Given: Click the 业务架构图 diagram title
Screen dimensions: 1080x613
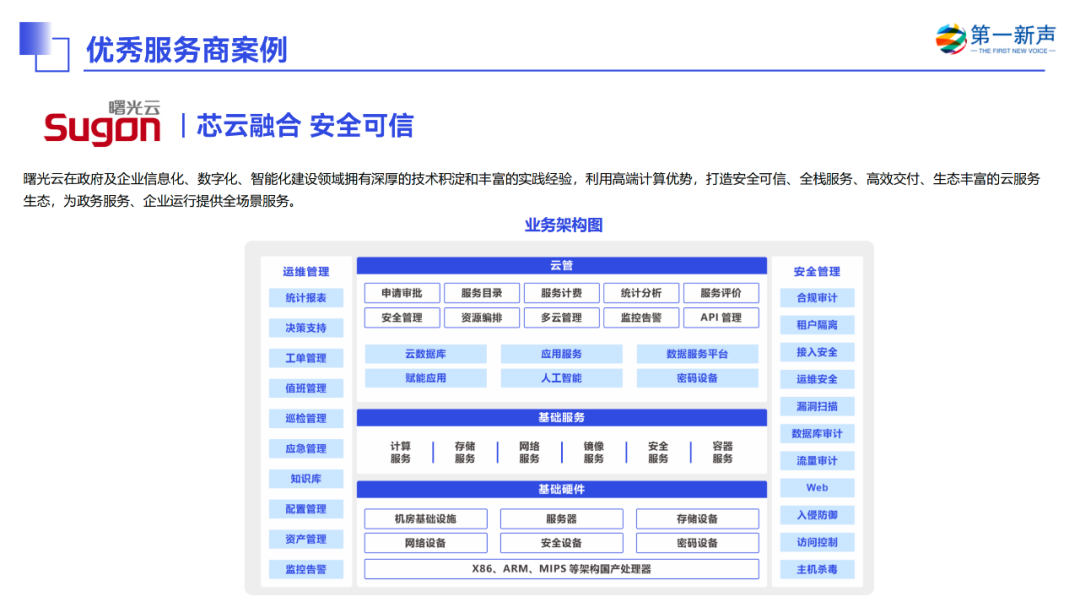Looking at the screenshot, I should [563, 225].
